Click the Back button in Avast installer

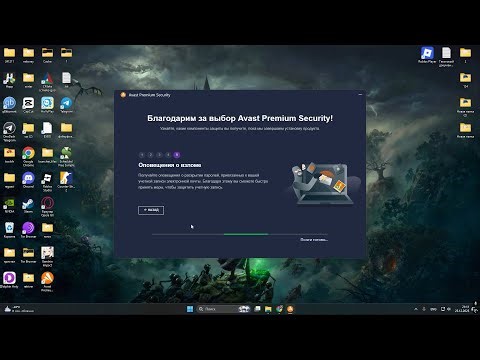(151, 210)
